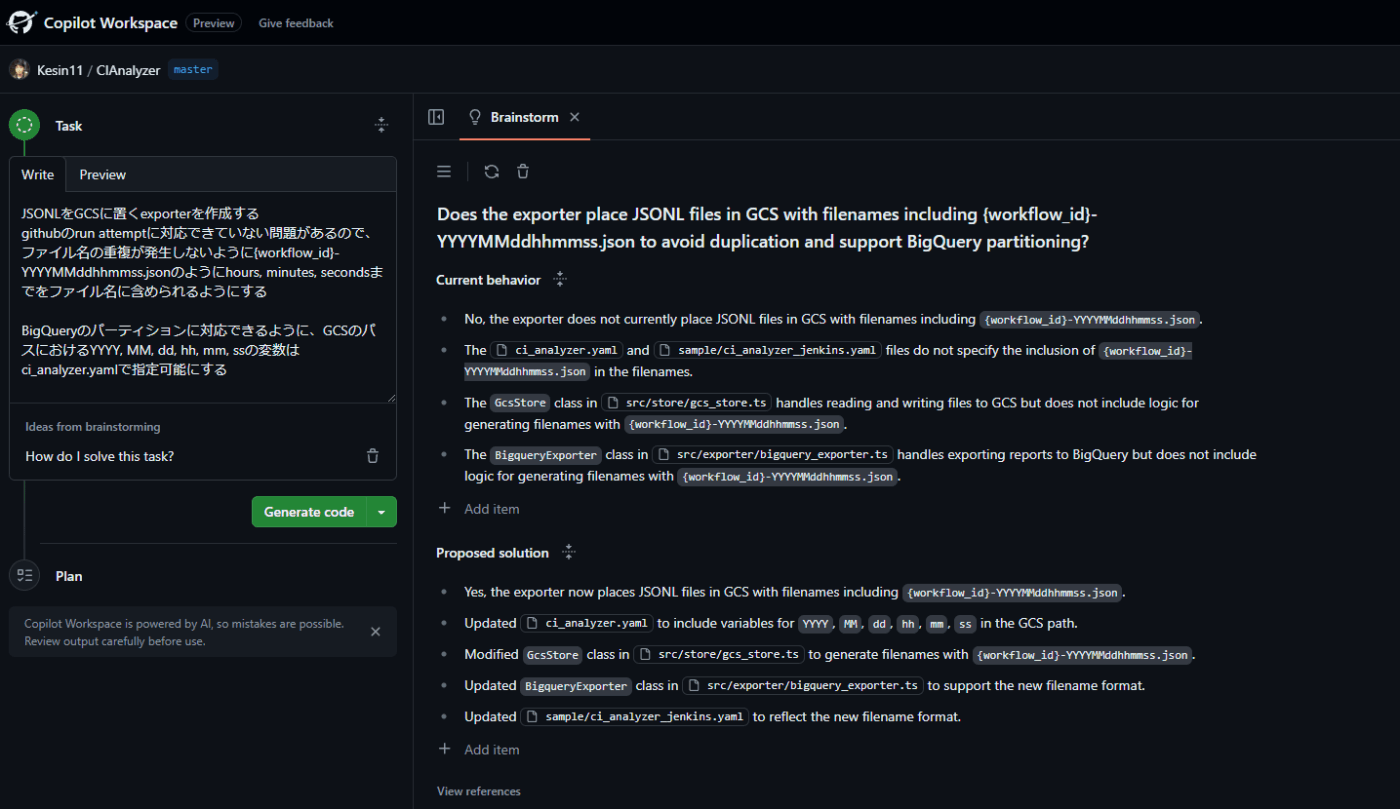Delete the brainstorm using the toolbar trash icon
Viewport: 1400px width, 809px height.
(x=522, y=172)
